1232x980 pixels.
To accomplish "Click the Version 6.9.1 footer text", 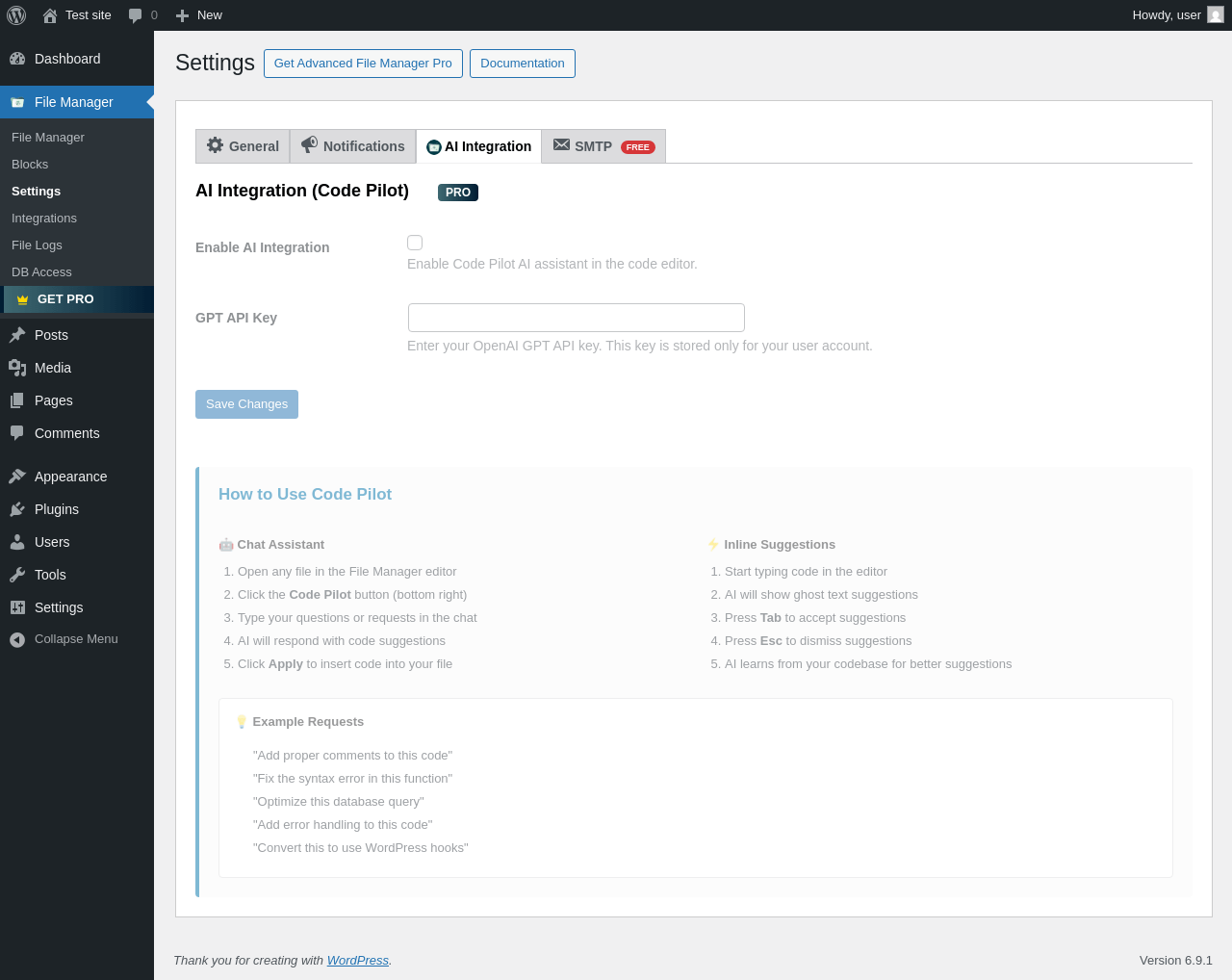I will pyautogui.click(x=1176, y=961).
